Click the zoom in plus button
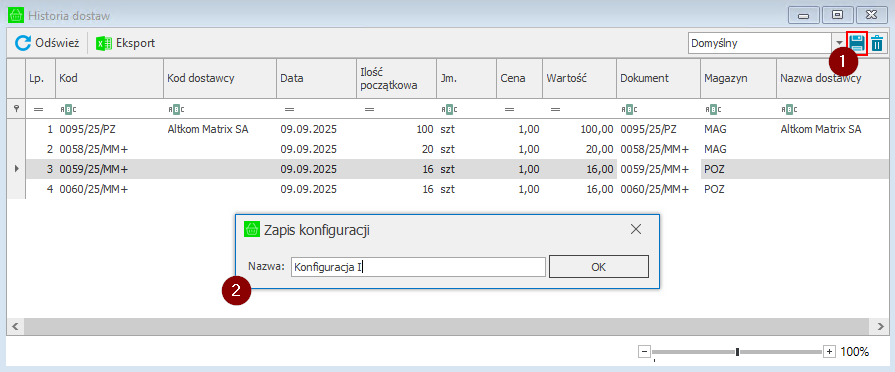895x372 pixels. tap(829, 352)
